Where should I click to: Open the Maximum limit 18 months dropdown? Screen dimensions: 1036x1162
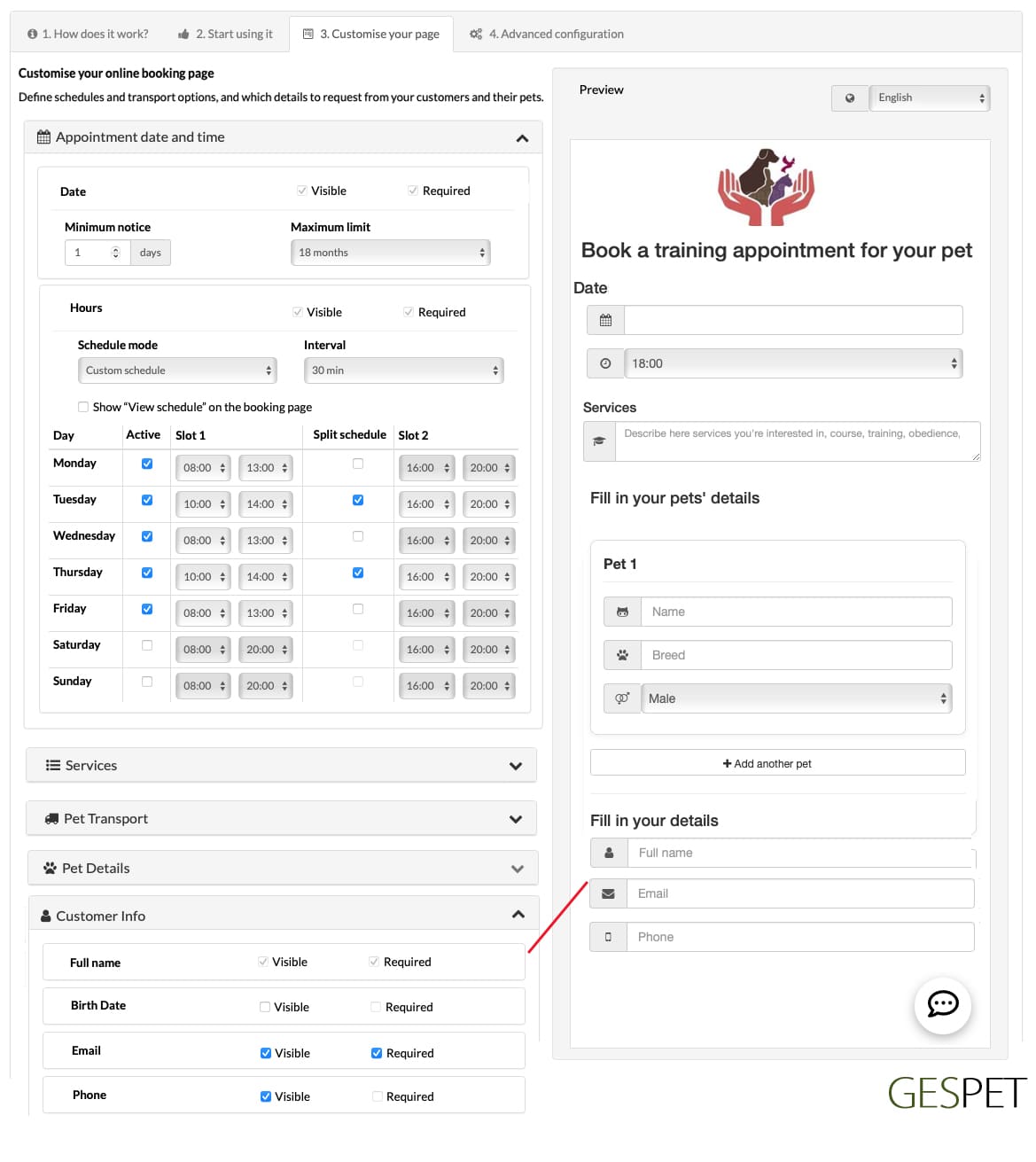point(391,253)
